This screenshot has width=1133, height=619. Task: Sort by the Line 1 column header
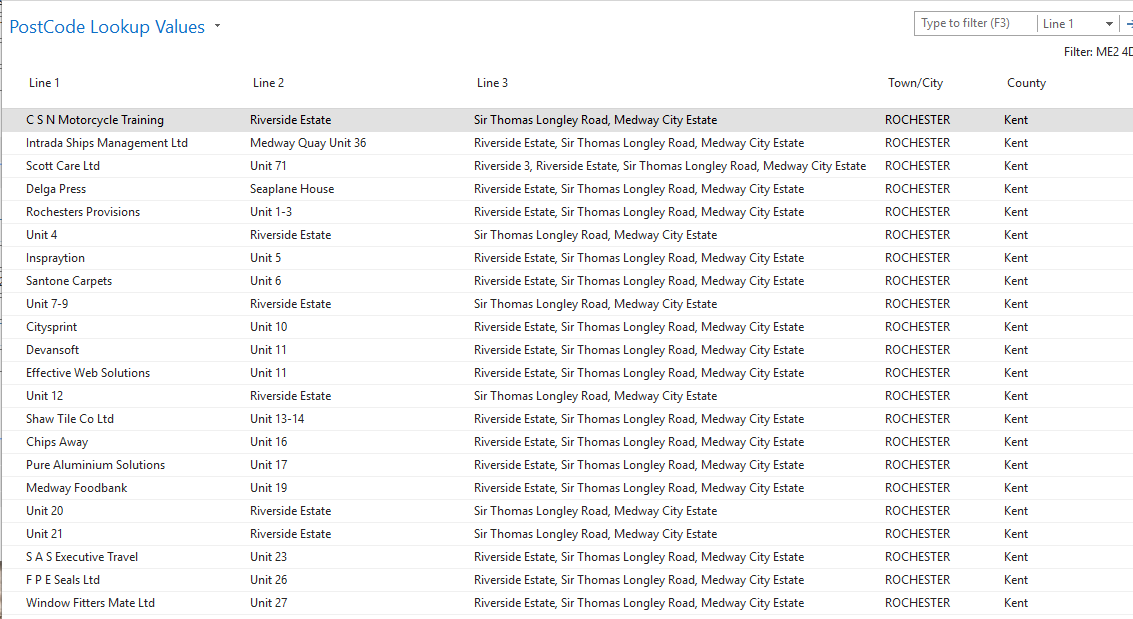point(44,83)
